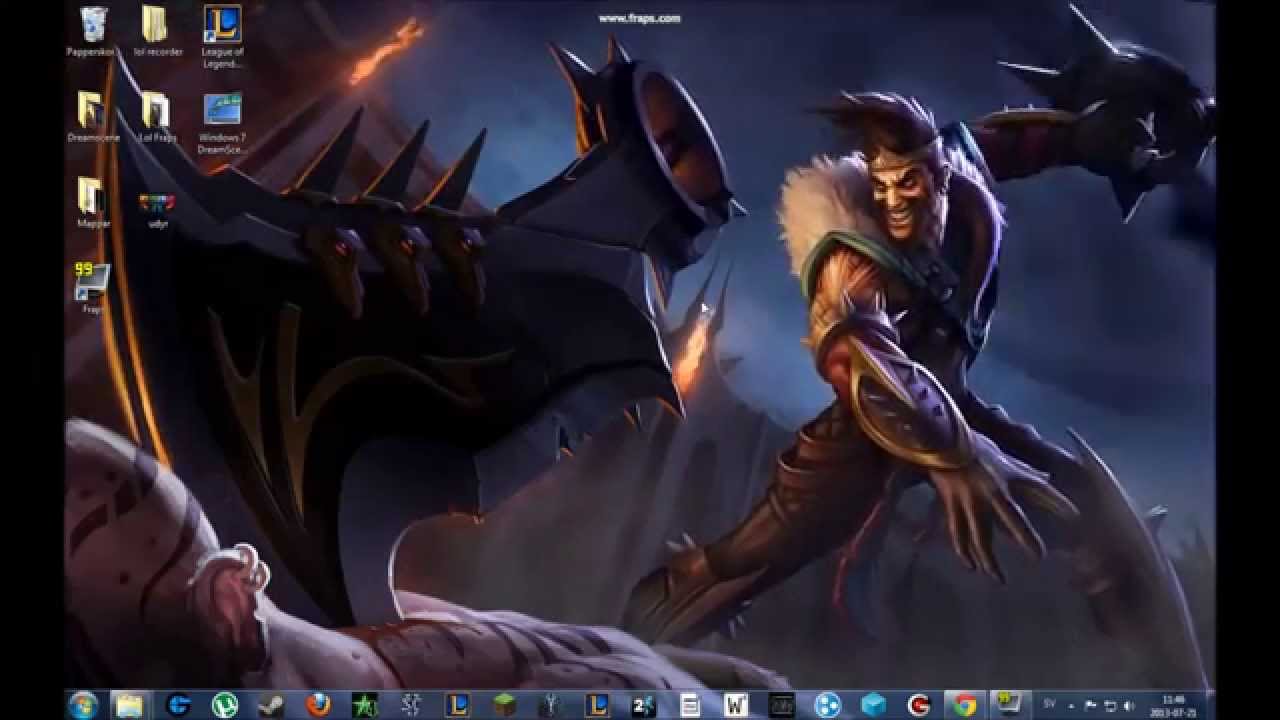Launch League of Legends desktop shortcut
1280x720 pixels.
tap(222, 36)
